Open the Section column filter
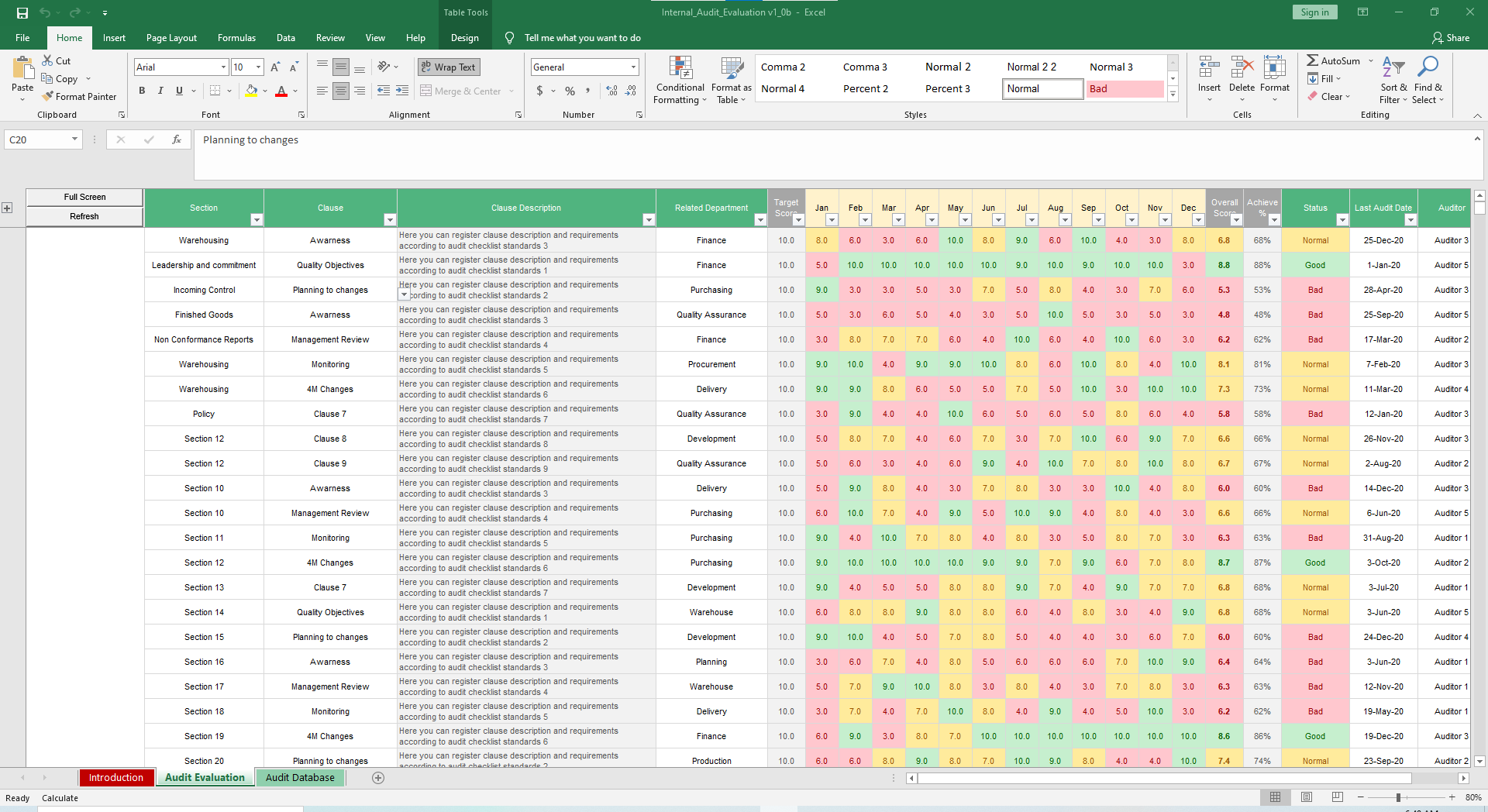This screenshot has height=812, width=1488. (x=257, y=220)
